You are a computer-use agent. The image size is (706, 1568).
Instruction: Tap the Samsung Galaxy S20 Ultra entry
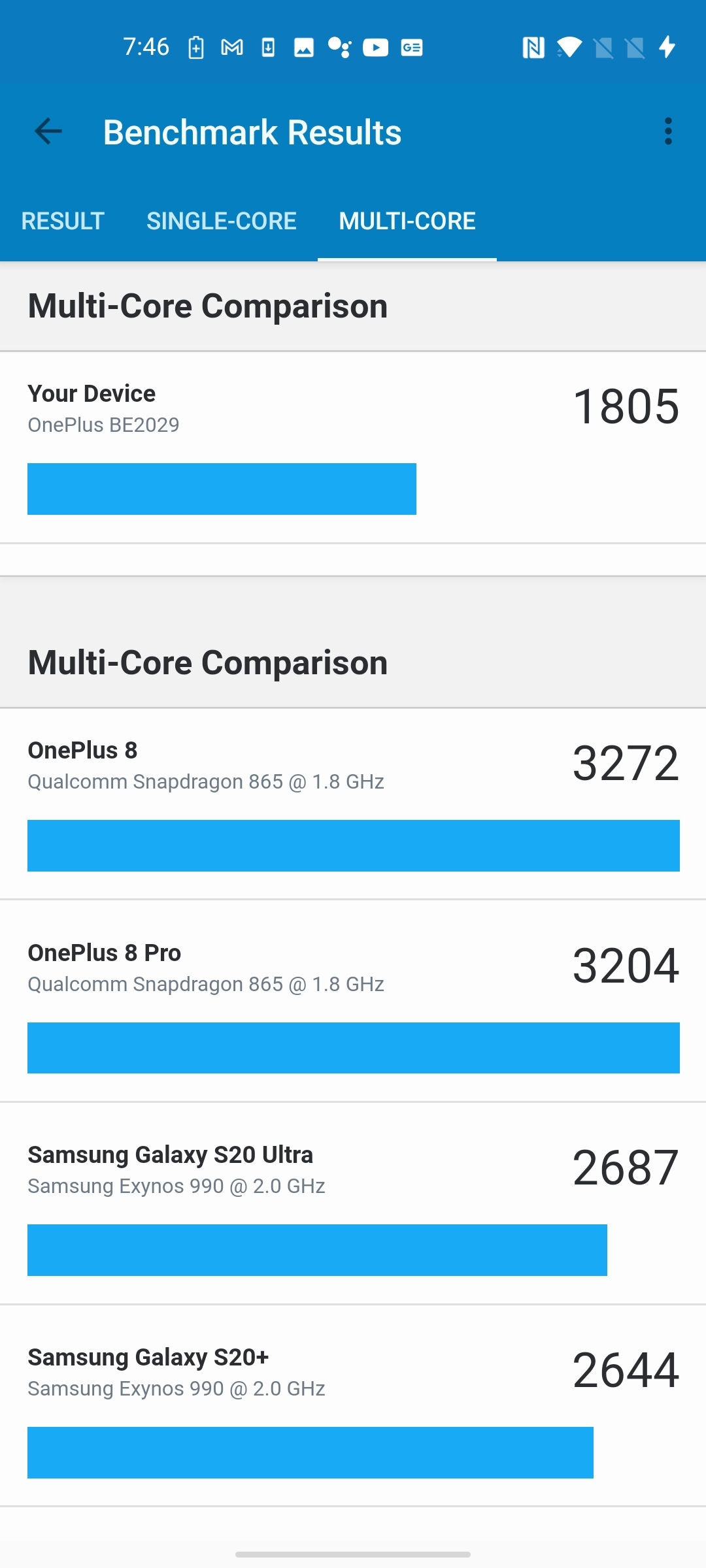pyautogui.click(x=353, y=1209)
